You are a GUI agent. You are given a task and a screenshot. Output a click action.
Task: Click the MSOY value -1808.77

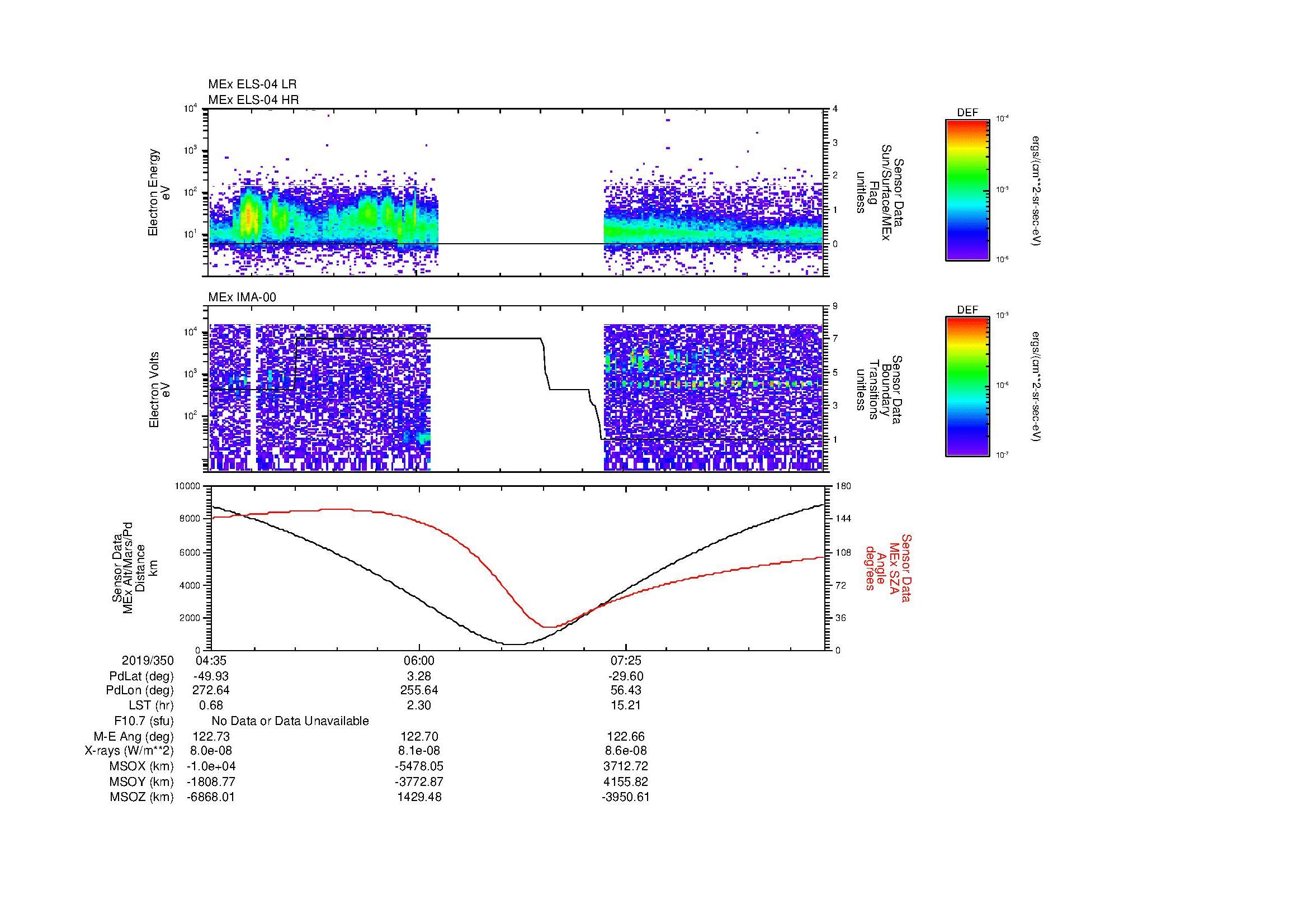click(x=211, y=781)
